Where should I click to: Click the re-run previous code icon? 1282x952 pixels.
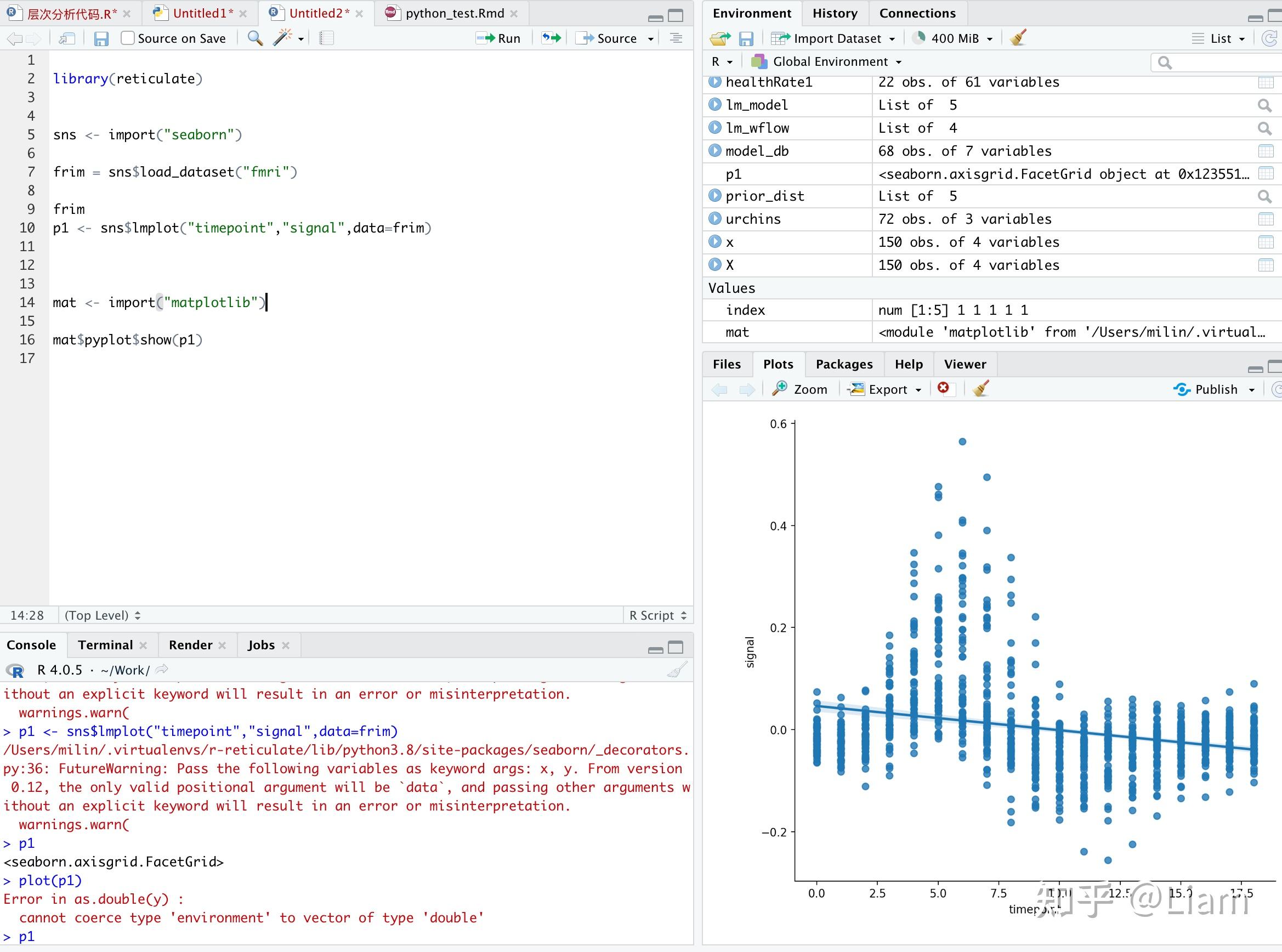tap(551, 38)
